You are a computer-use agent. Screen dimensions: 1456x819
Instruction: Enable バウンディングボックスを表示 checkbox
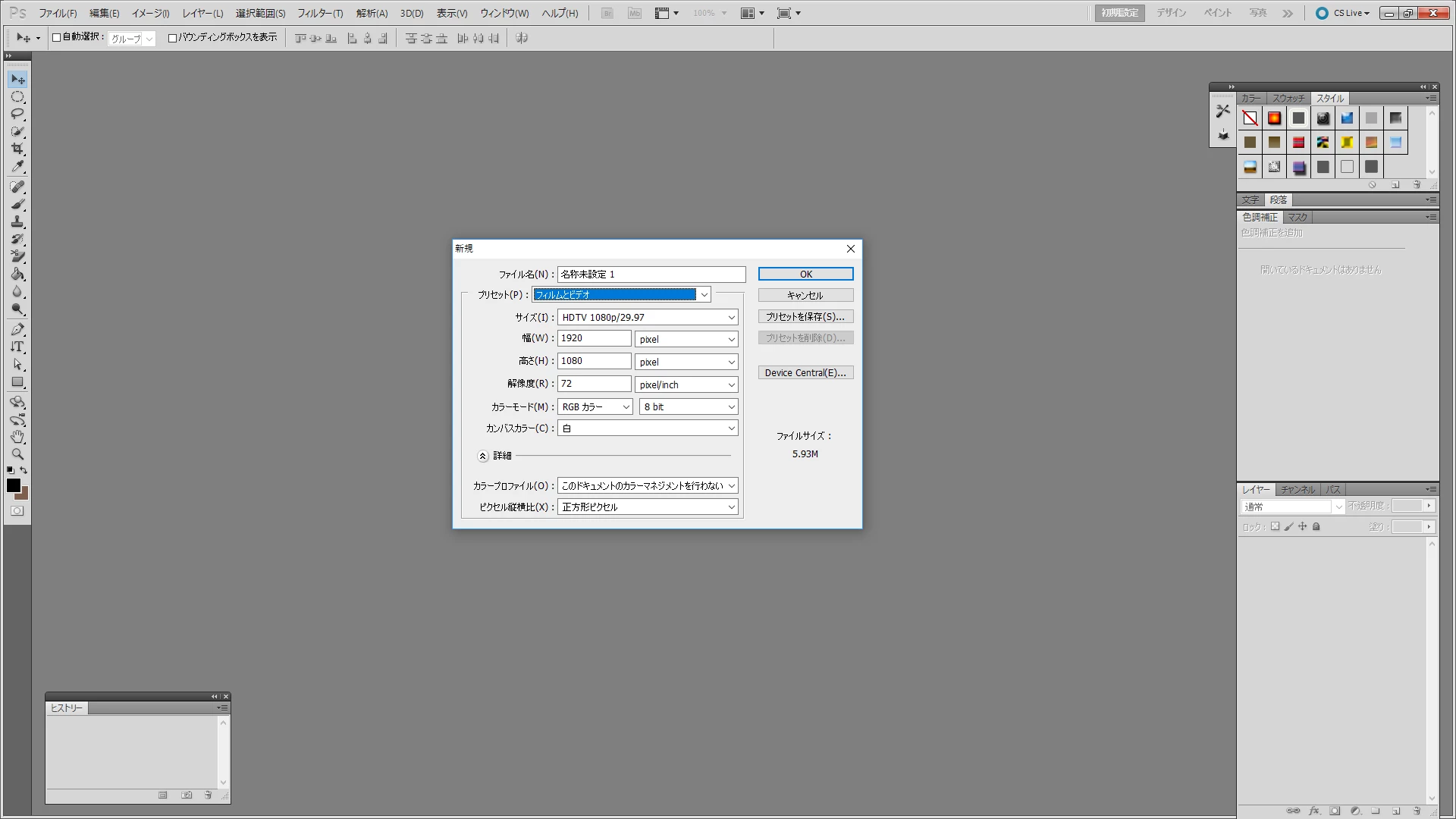coord(172,37)
